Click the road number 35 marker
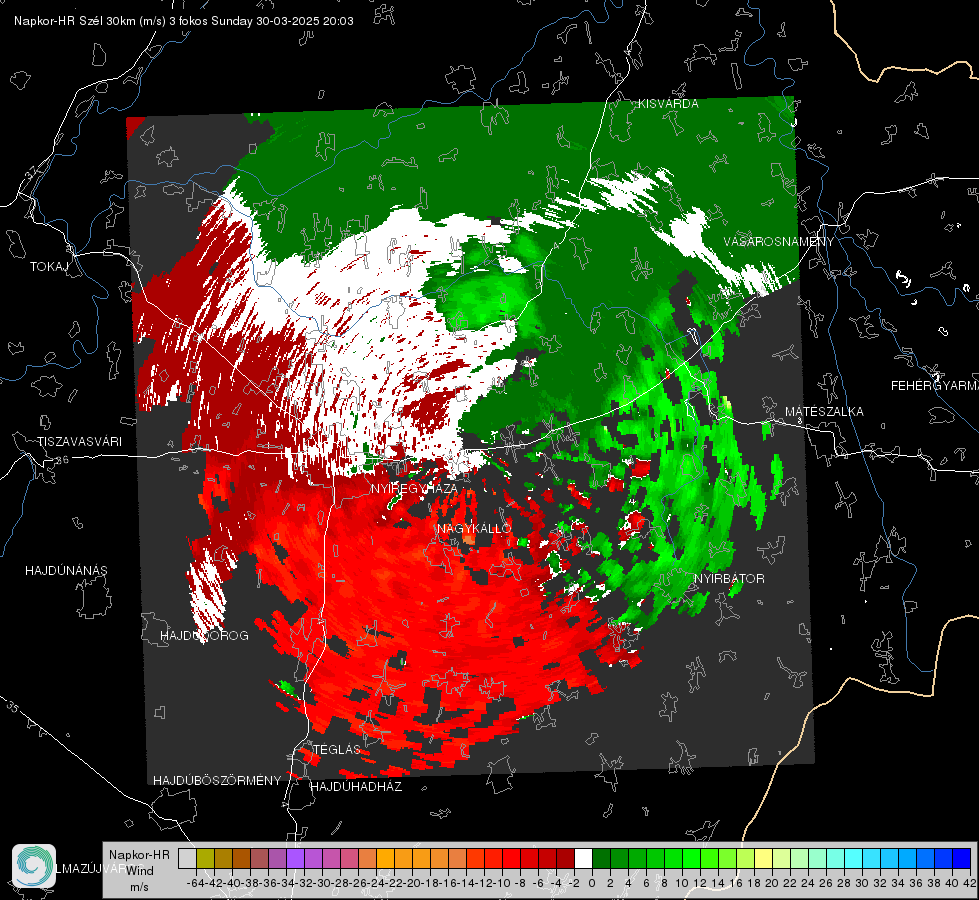This screenshot has height=900, width=979. [12, 708]
